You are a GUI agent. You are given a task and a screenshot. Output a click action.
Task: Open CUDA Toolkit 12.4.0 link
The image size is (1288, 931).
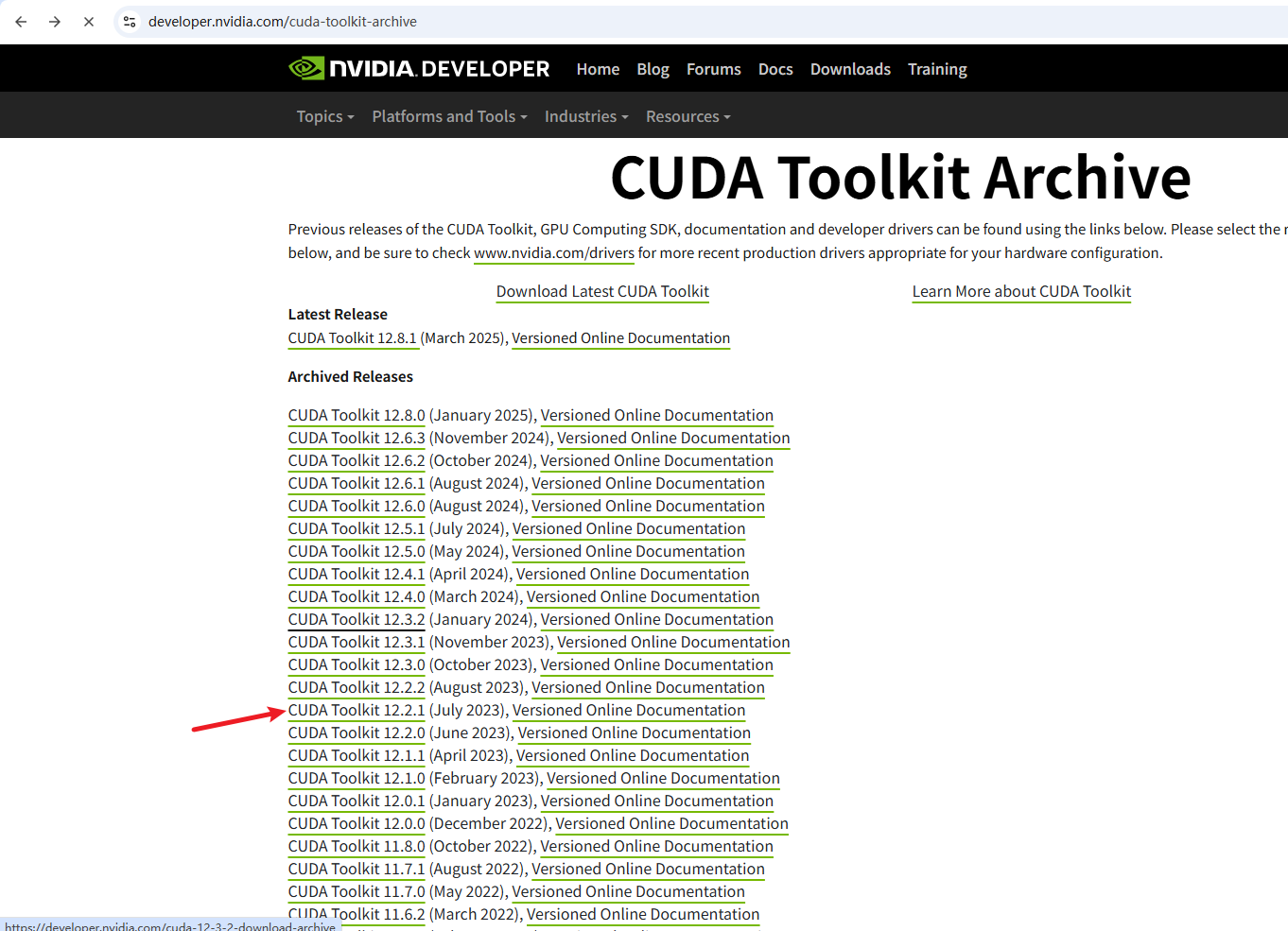357,596
